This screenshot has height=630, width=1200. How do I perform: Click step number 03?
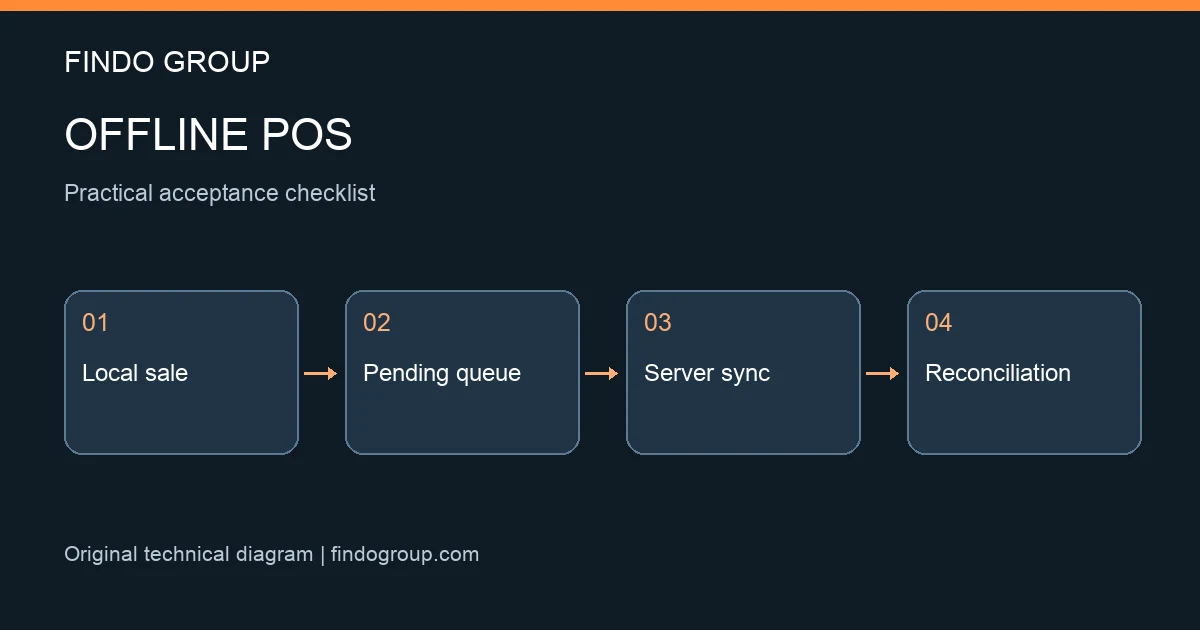(x=658, y=322)
